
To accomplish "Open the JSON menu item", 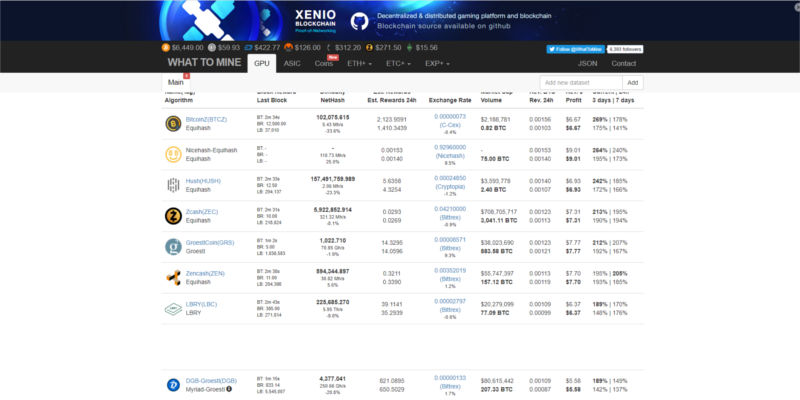I will [587, 63].
